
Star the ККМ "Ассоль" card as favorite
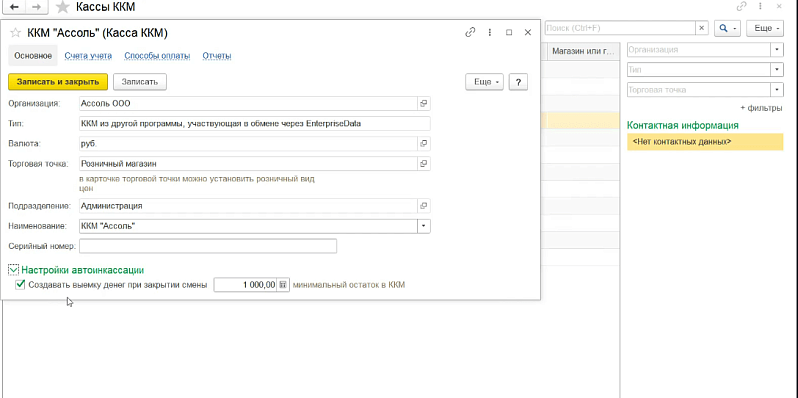click(x=16, y=33)
